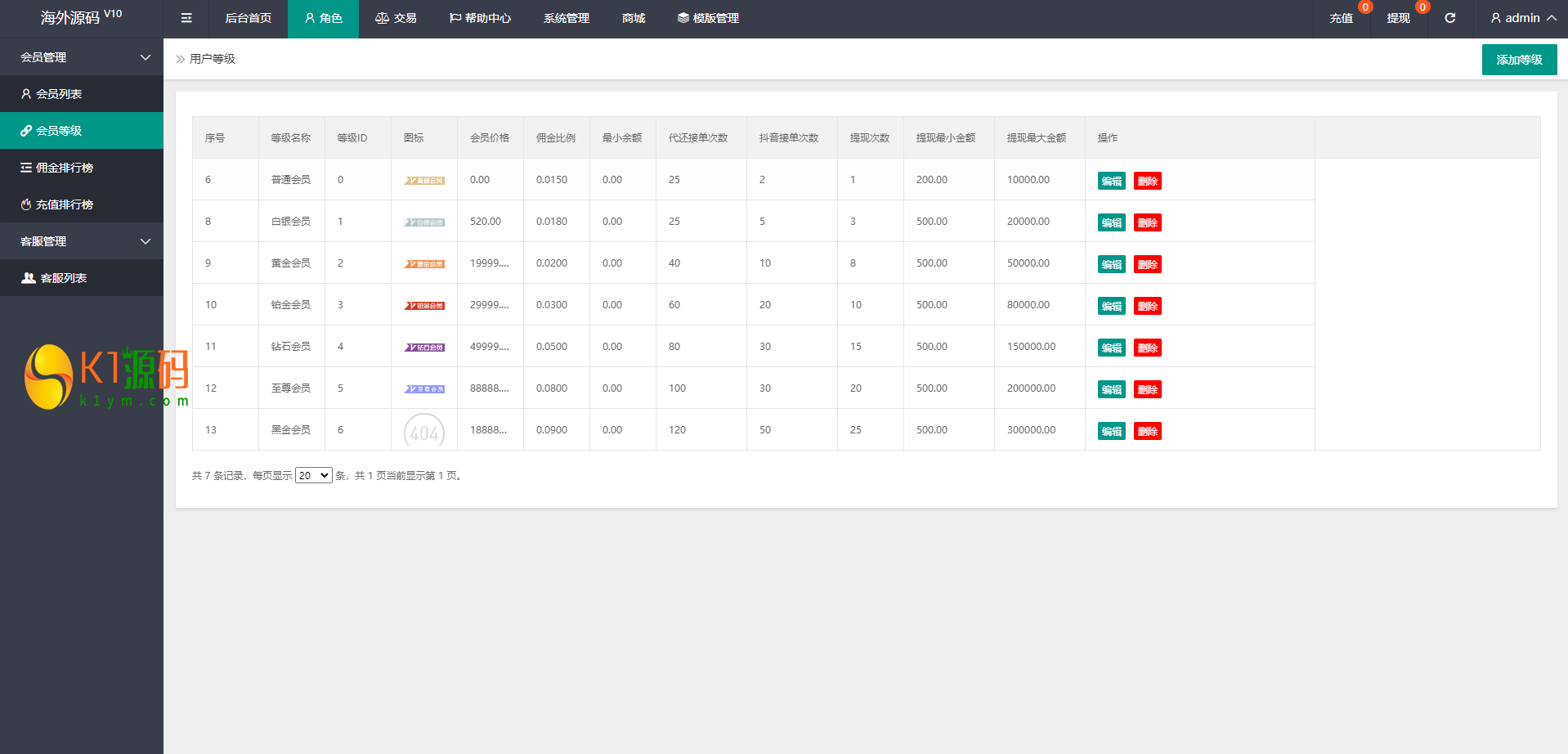Open the 模版管理 top menu

[x=708, y=18]
